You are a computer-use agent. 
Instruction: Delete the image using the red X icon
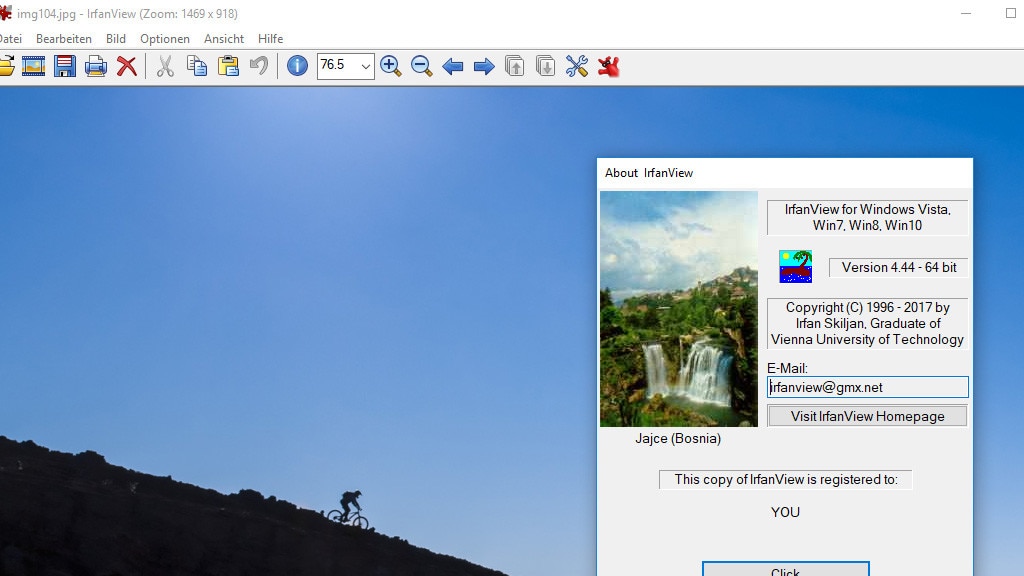coord(126,66)
